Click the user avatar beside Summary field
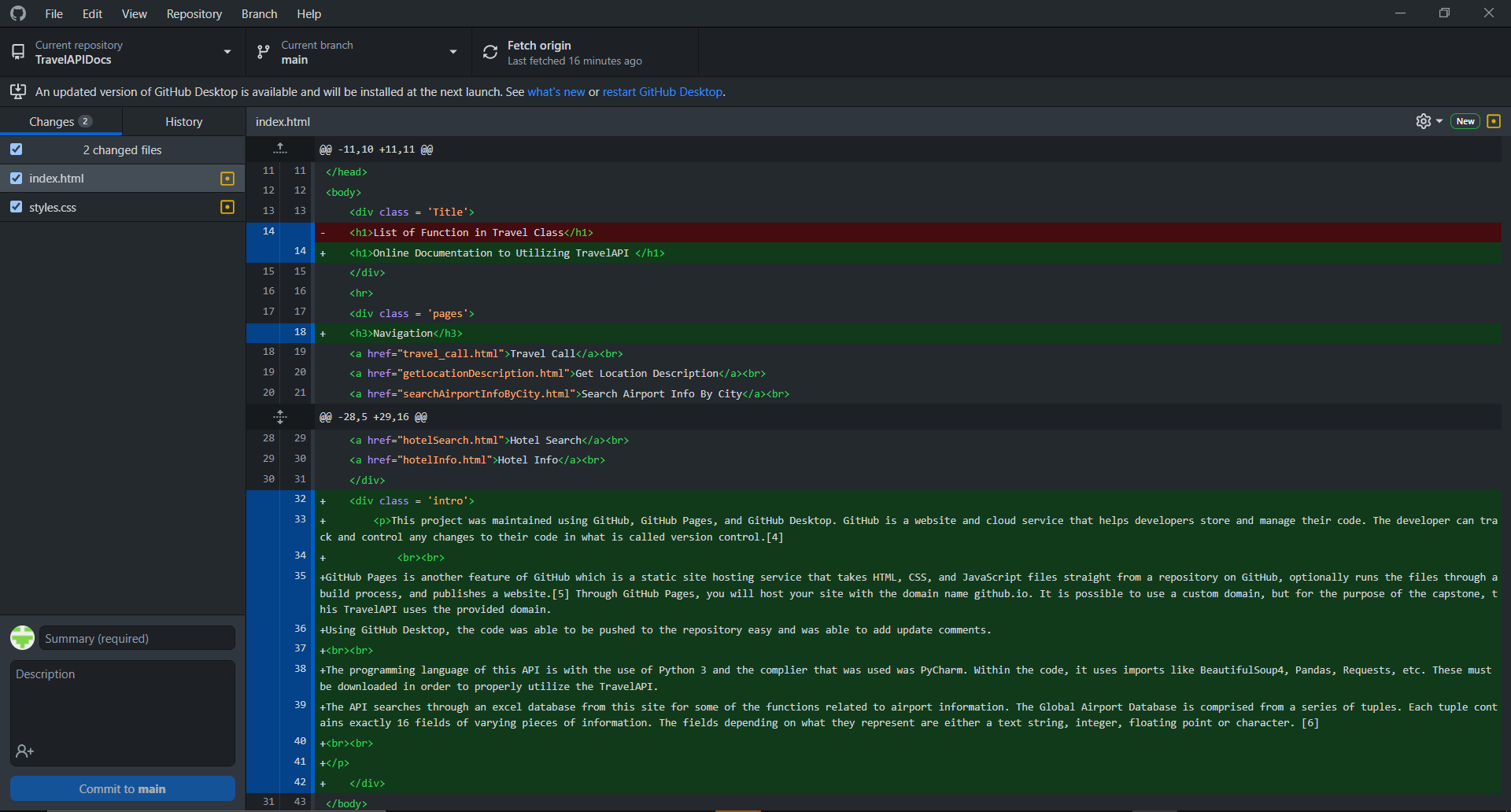The height and width of the screenshot is (812, 1511). click(x=22, y=637)
